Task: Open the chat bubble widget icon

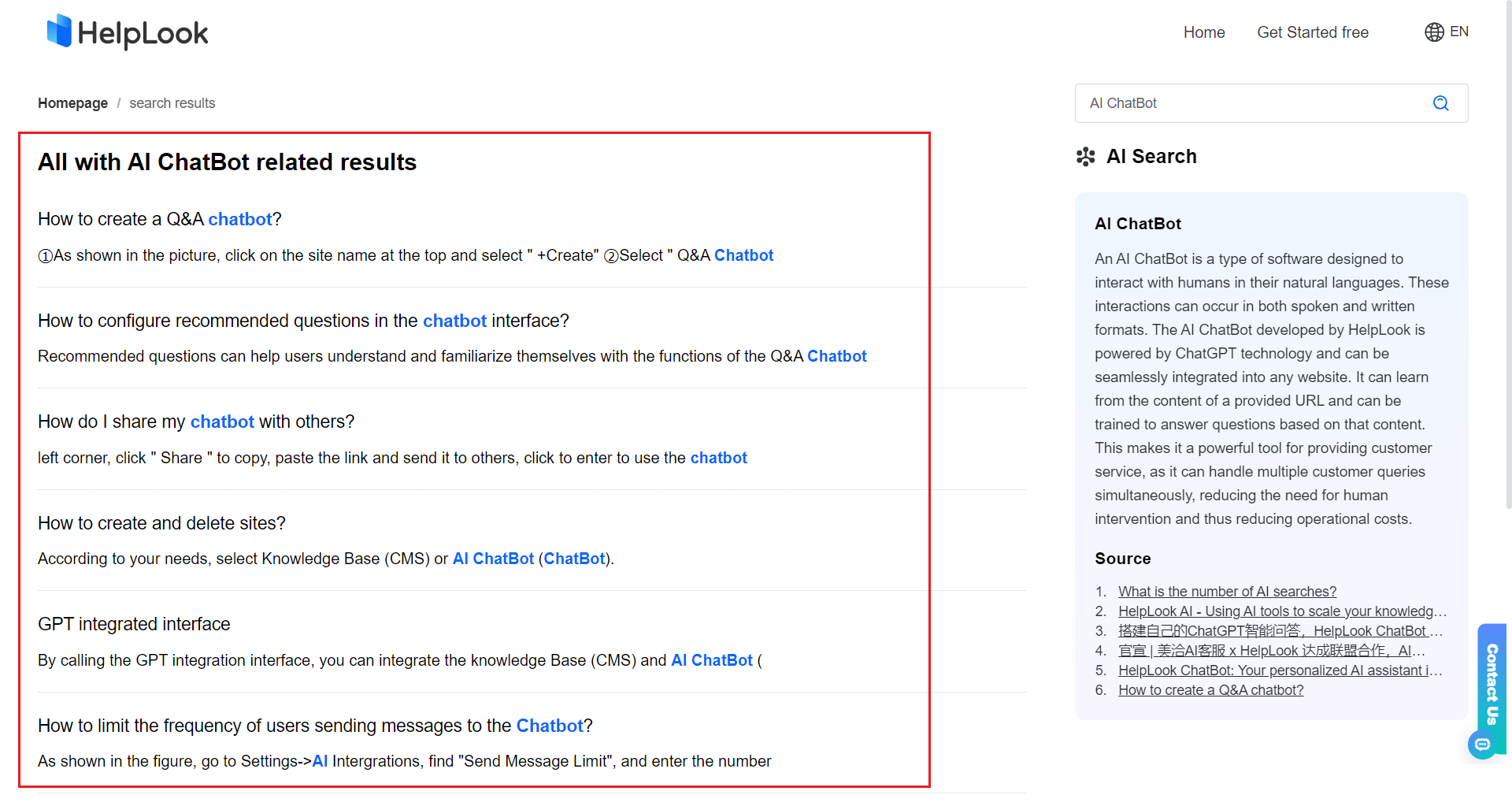Action: pos(1482,745)
